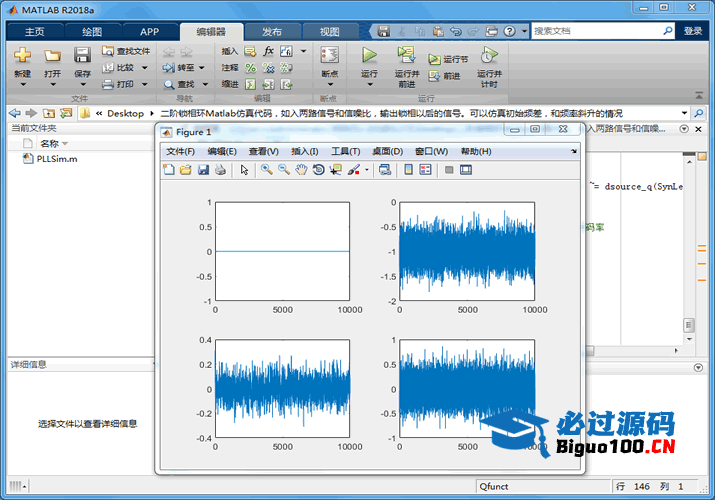This screenshot has height=500, width=715.
Task: Expand address bar path dropdown arrow
Action: (684, 113)
